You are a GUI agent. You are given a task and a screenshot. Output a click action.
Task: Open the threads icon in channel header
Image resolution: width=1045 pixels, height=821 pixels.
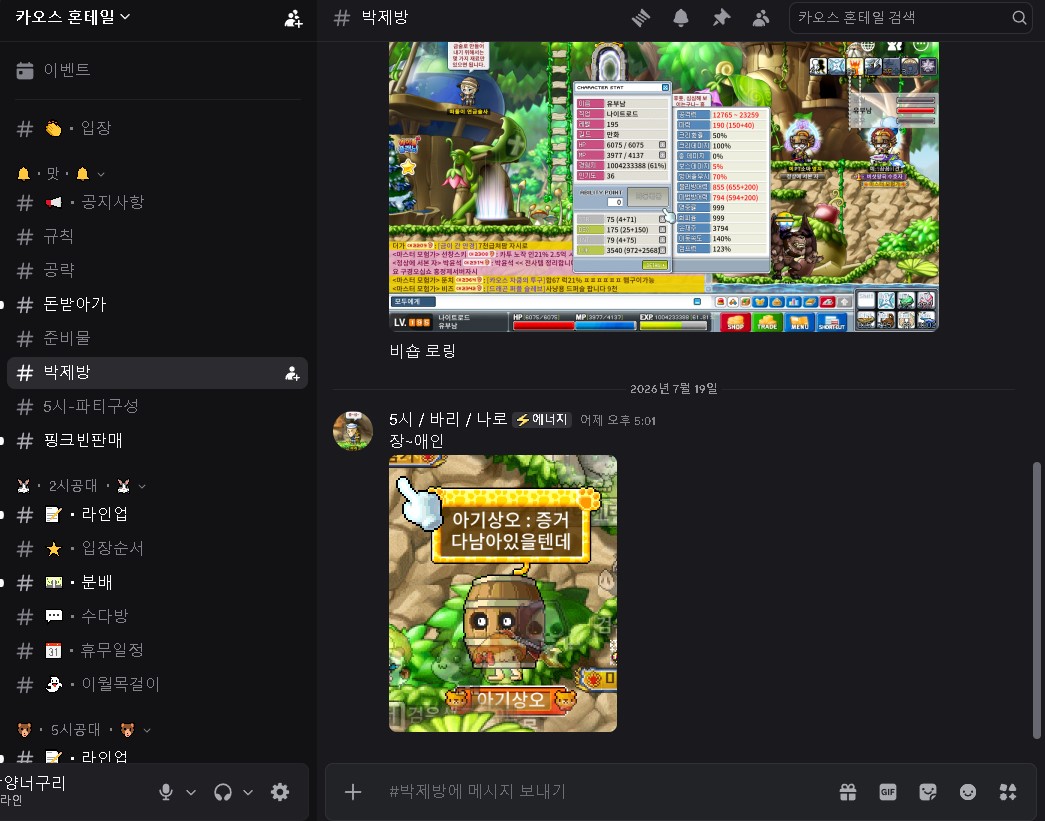tap(640, 18)
